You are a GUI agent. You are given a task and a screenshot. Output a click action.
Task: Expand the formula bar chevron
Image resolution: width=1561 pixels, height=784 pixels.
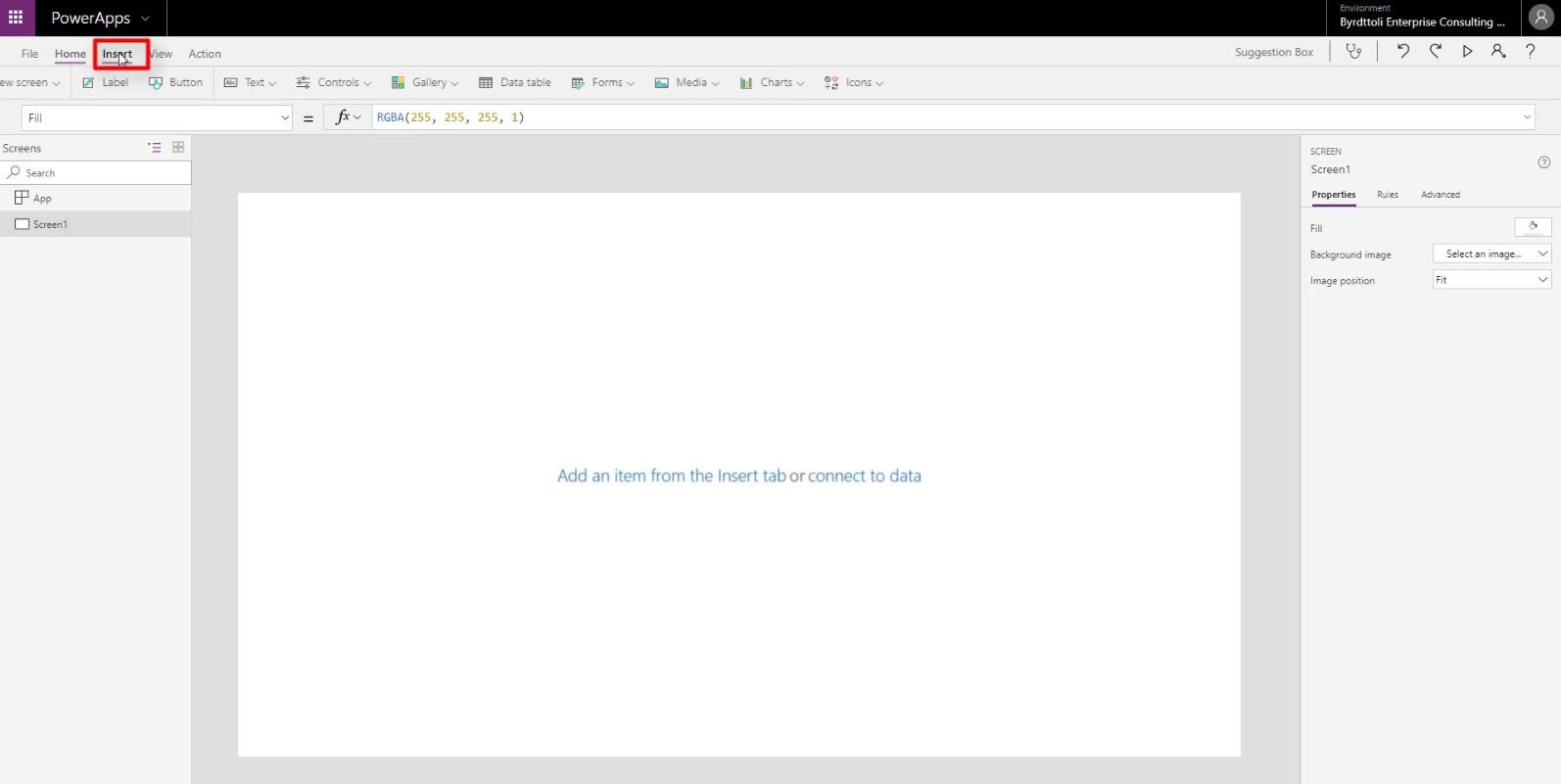(x=1527, y=117)
